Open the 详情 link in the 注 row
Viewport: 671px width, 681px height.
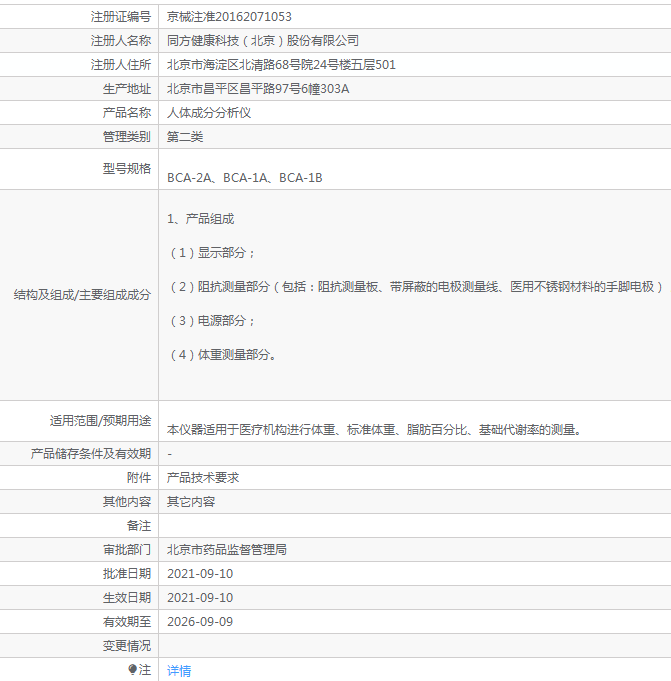[x=179, y=671]
